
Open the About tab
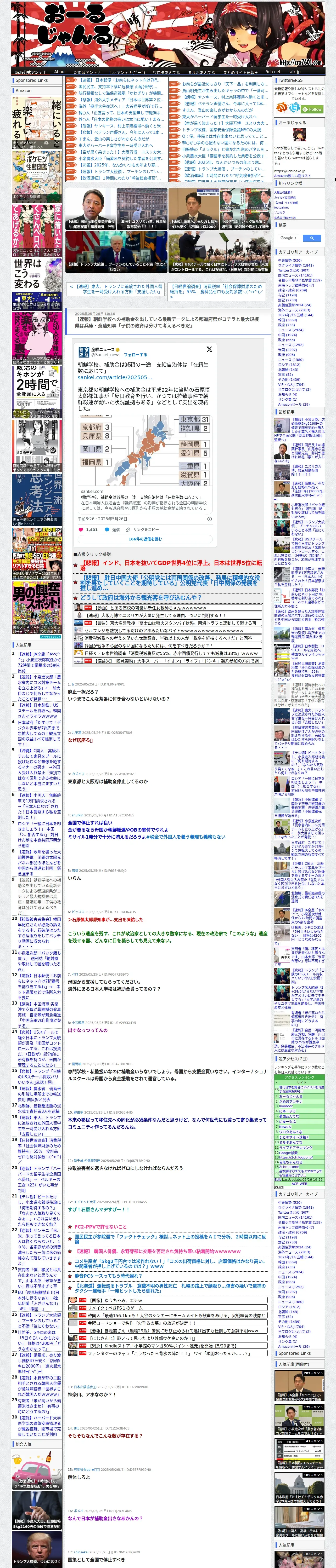[60, 71]
